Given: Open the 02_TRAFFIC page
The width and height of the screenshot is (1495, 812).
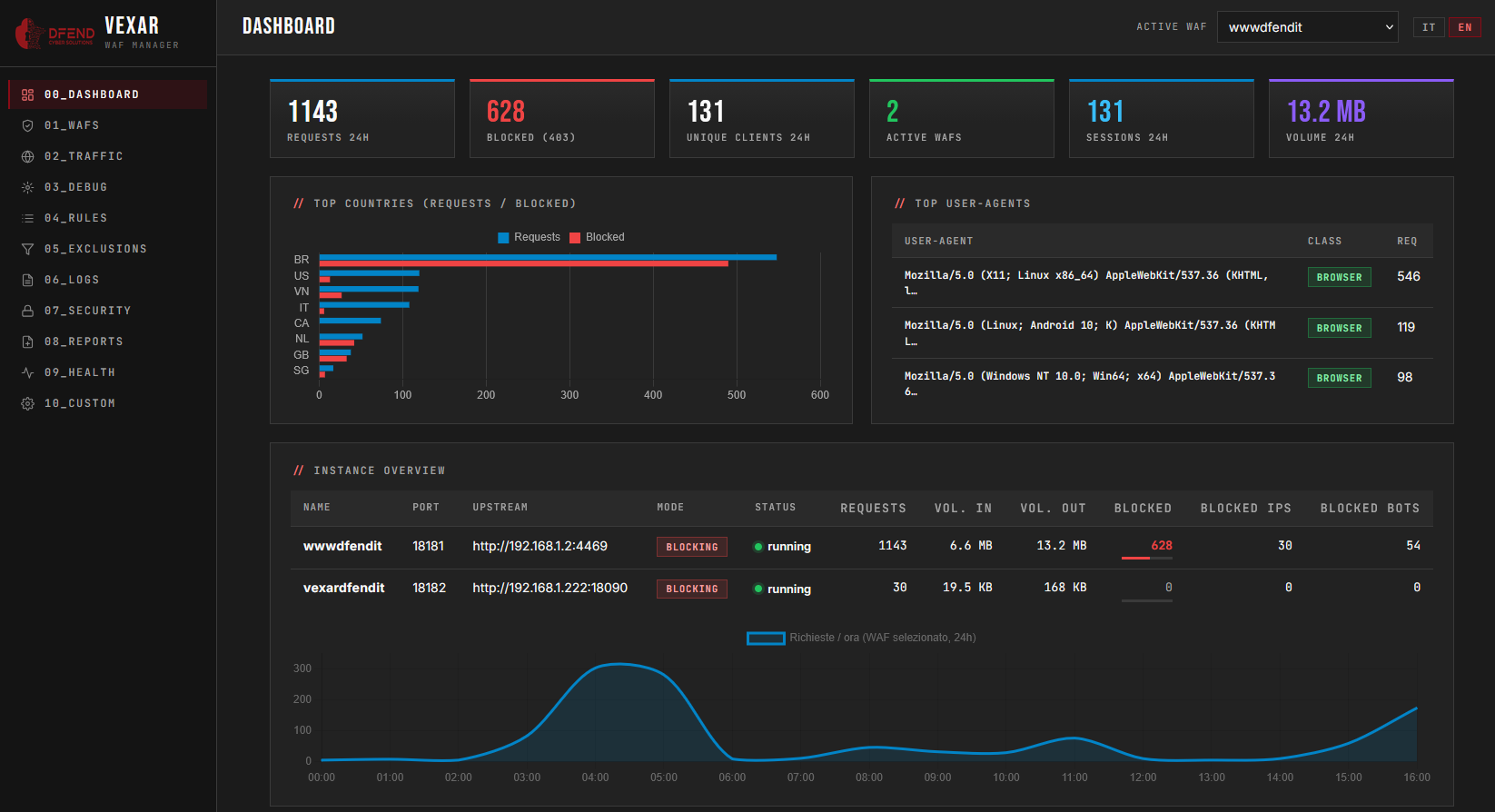Looking at the screenshot, I should pyautogui.click(x=107, y=156).
